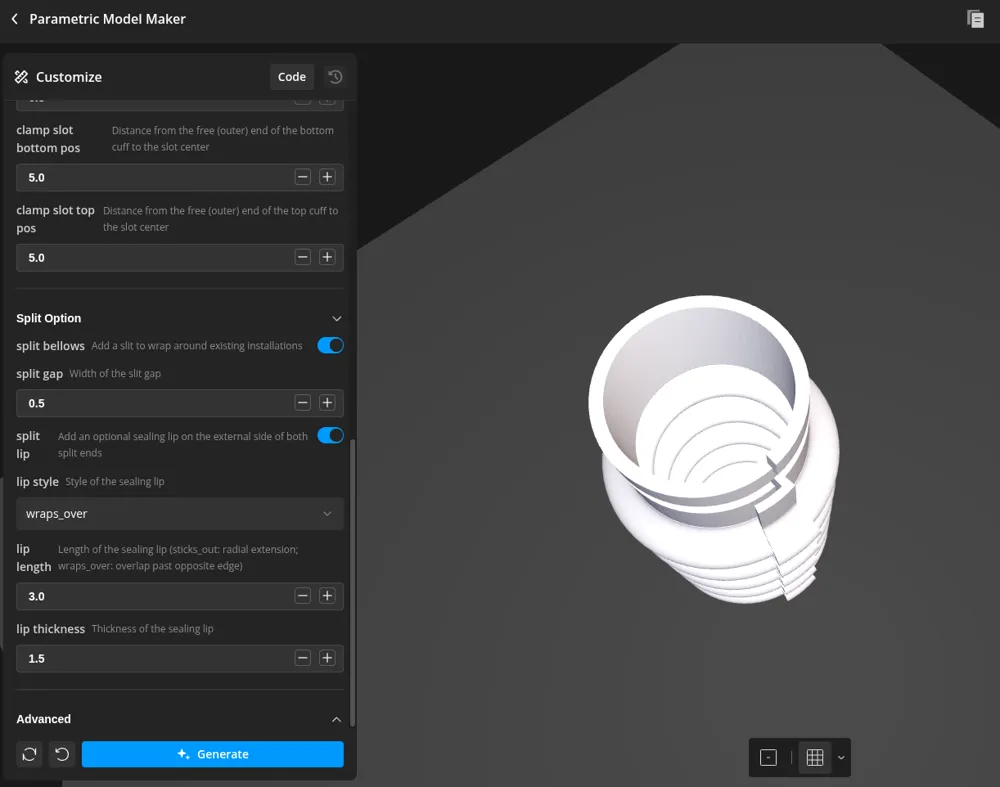Click the refresh sync icon
The width and height of the screenshot is (1000, 787).
[x=29, y=754]
